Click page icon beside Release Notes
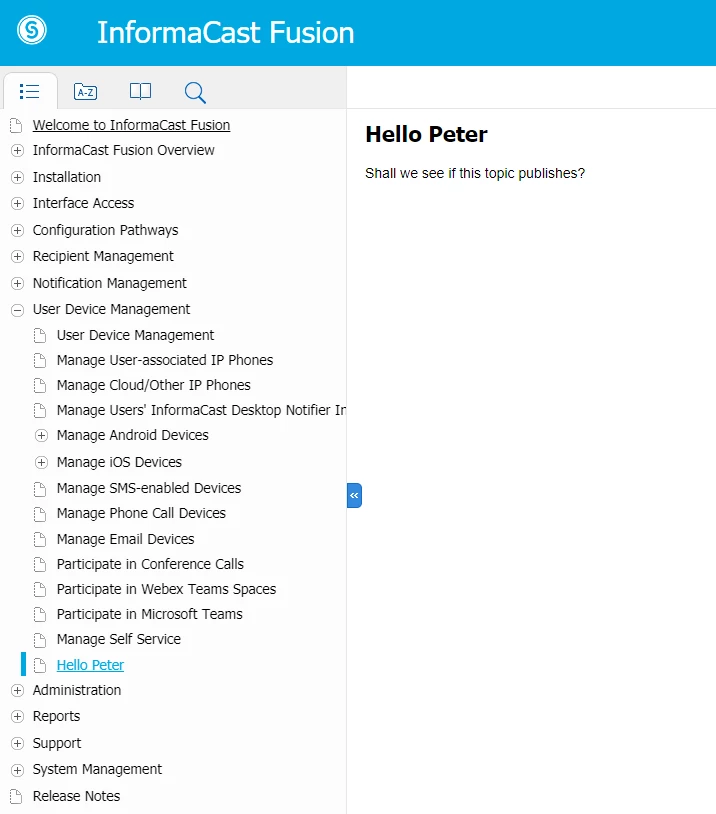The width and height of the screenshot is (716, 814). click(16, 796)
